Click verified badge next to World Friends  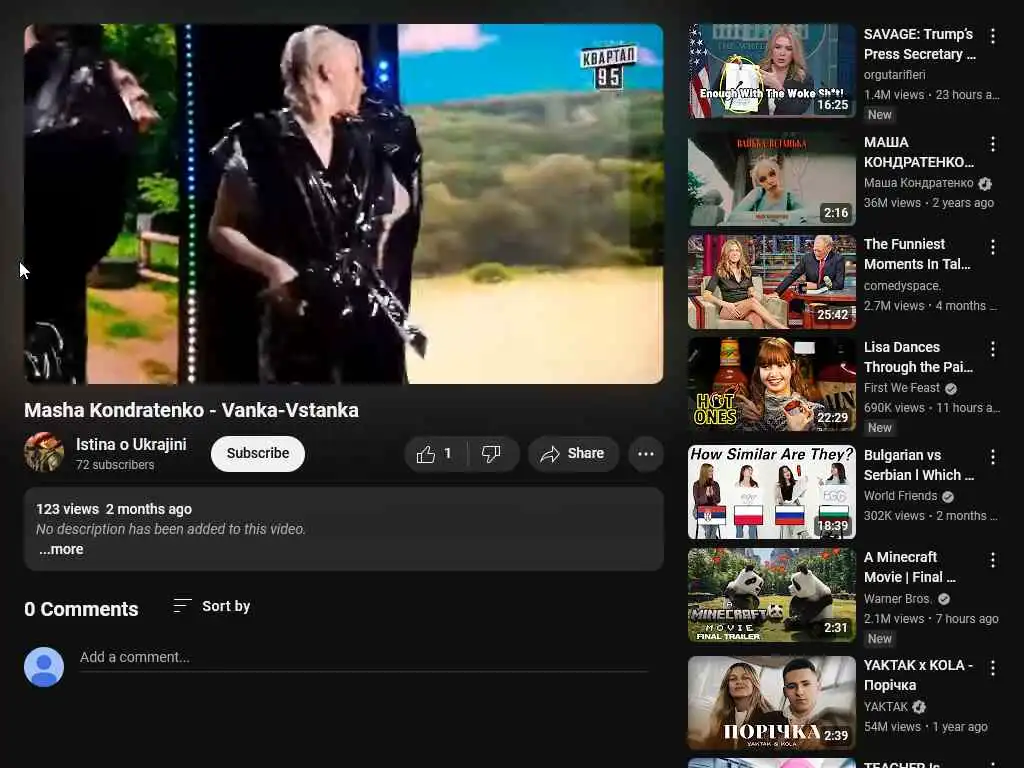tap(948, 496)
